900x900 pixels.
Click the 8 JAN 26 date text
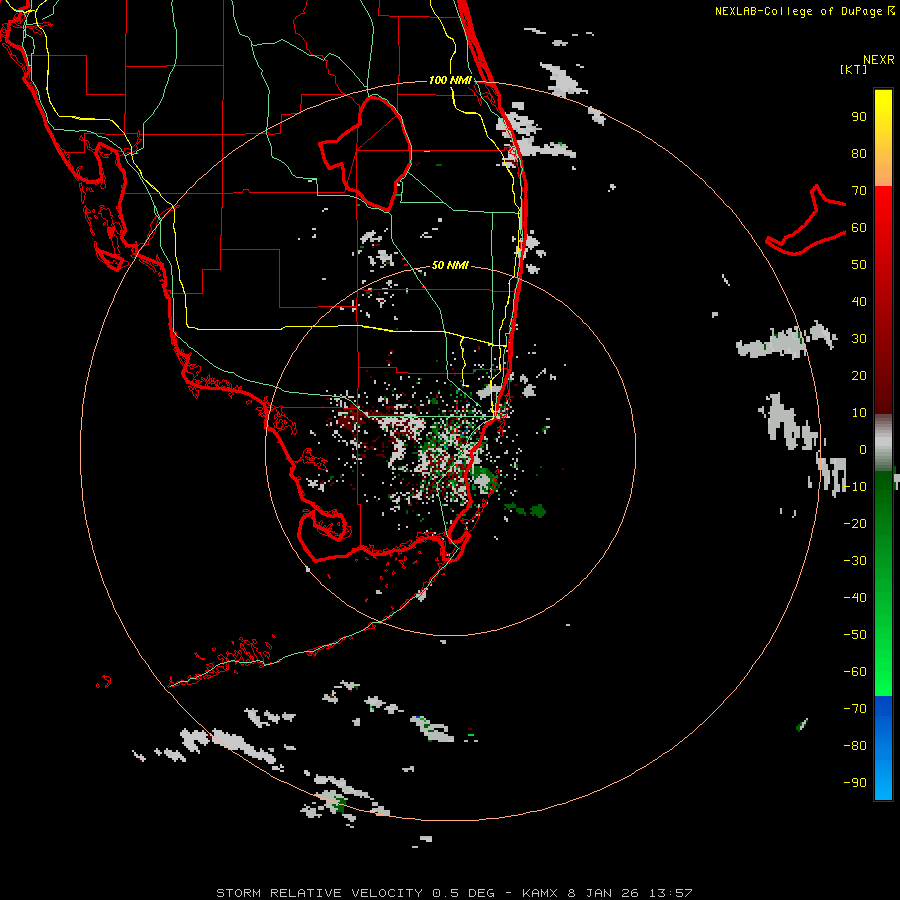click(604, 893)
